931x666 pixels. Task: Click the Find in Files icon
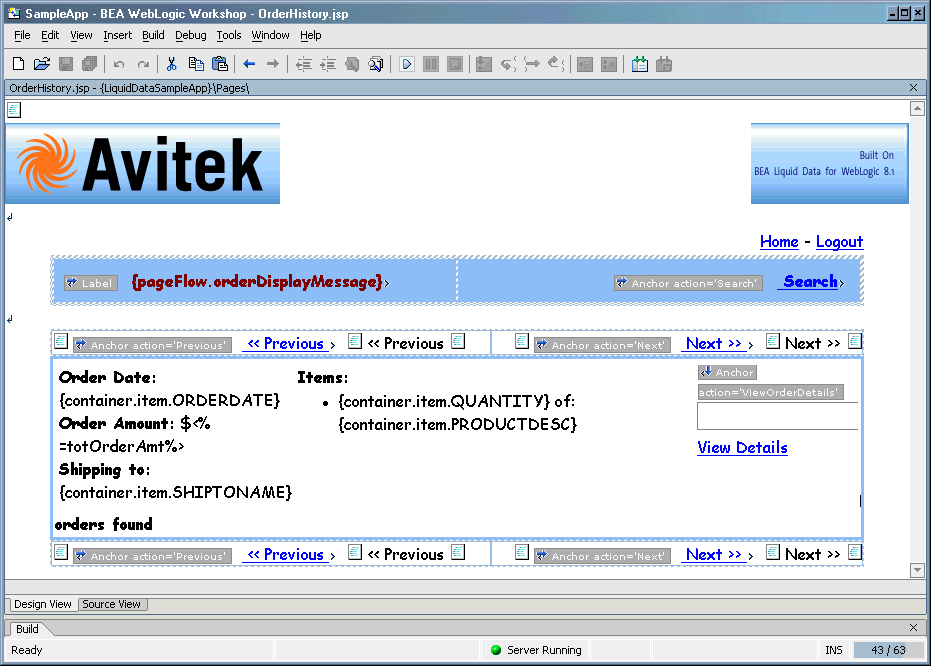[376, 64]
